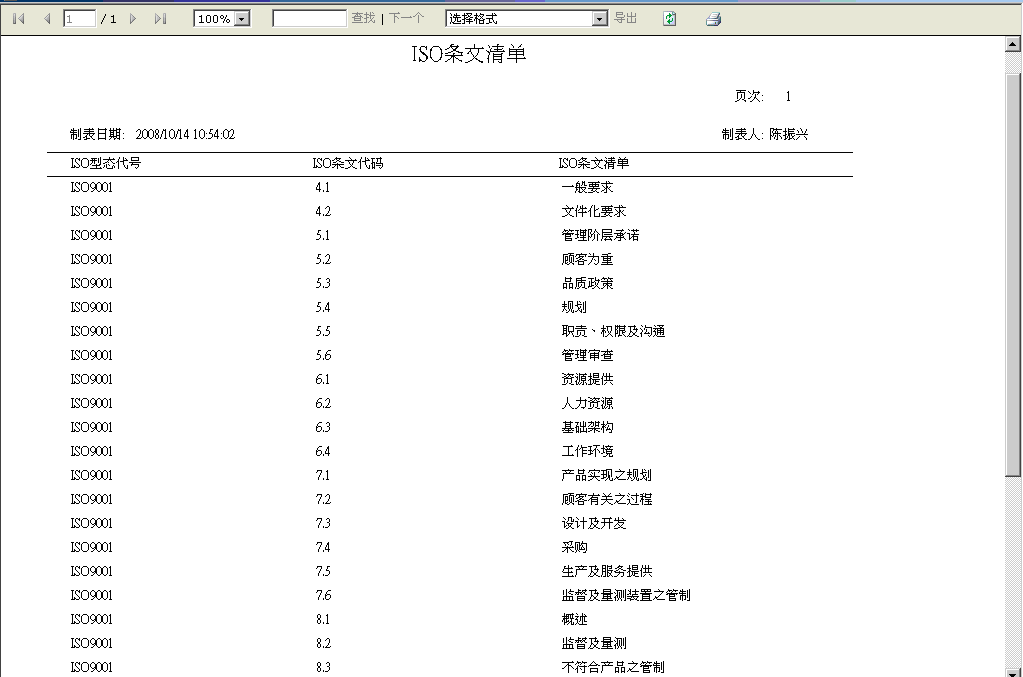The width and height of the screenshot is (1023, 677).
Task: Click the scrollbar down arrow
Action: click(1013, 669)
